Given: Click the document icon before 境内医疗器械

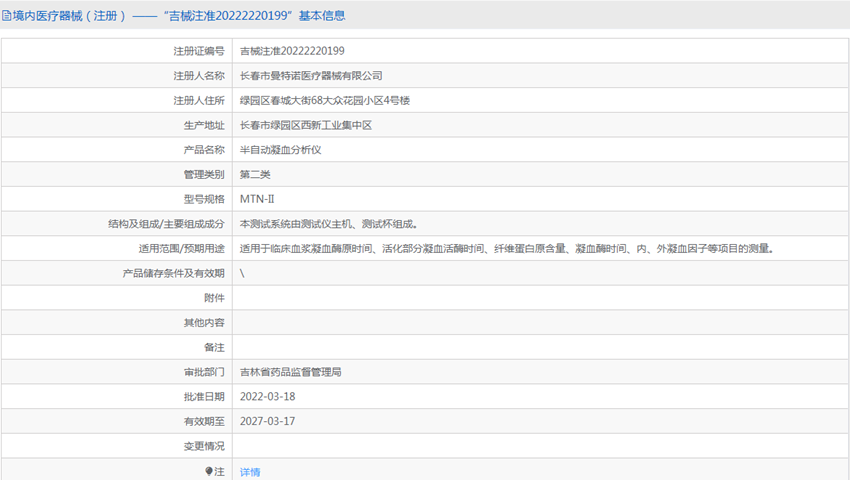Looking at the screenshot, I should pyautogui.click(x=7, y=16).
